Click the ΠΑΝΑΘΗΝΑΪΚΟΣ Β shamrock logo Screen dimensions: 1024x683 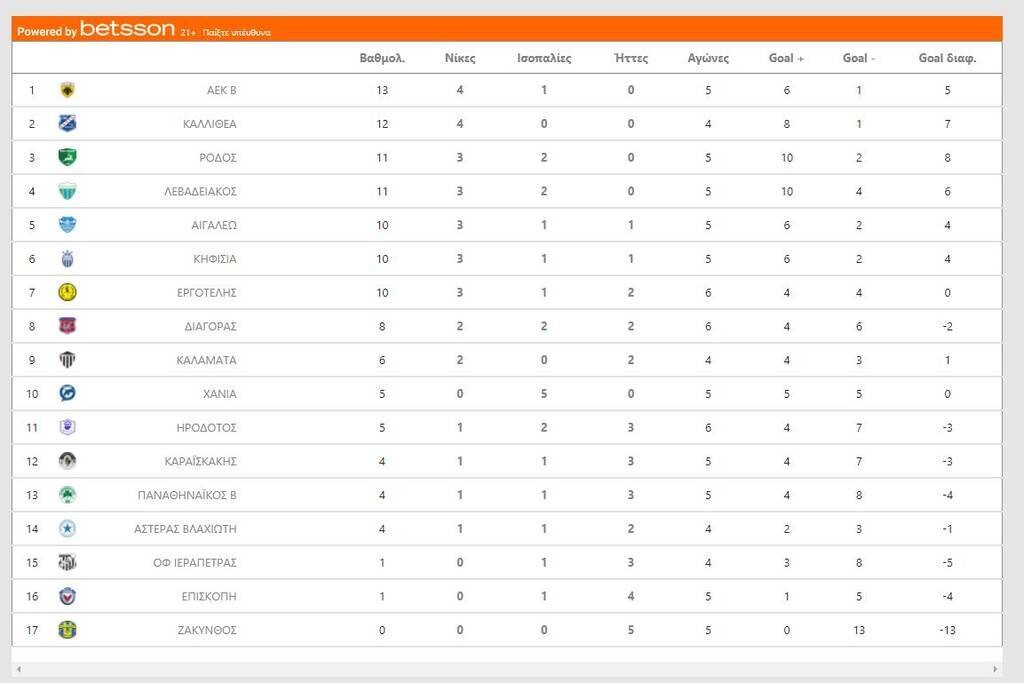point(67,495)
